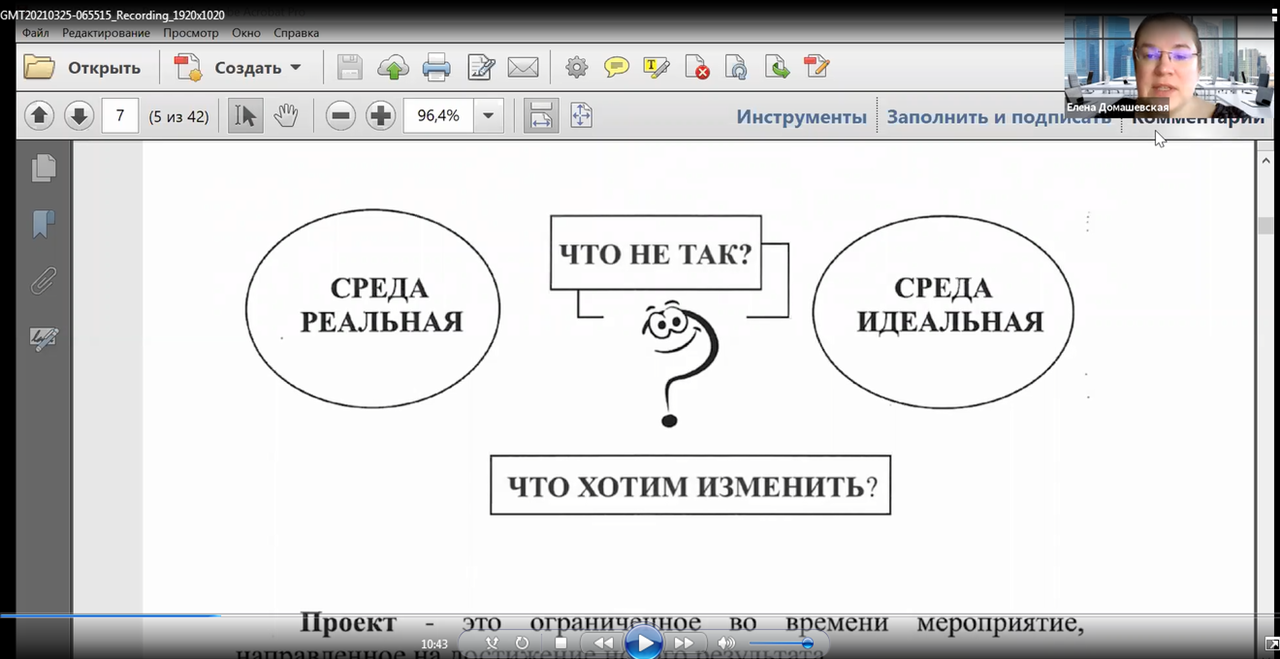Click the rewind button in media player
The image size is (1280, 659).
tap(603, 643)
